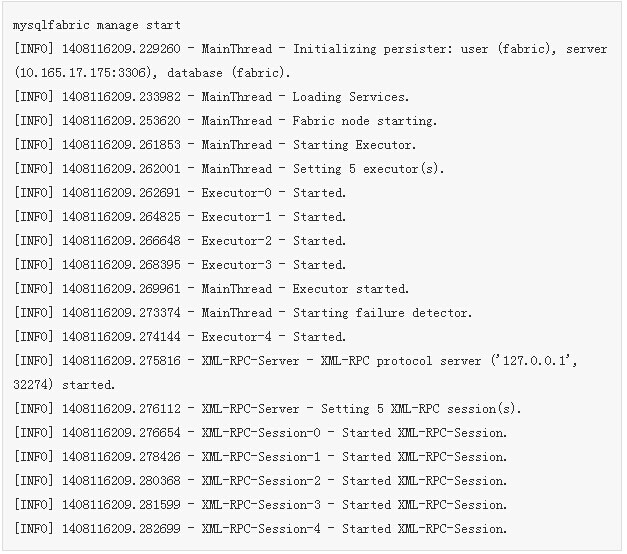This screenshot has height=554, width=627.
Task: Click the 'Setting 5 executor(s).' line
Action: 229,169
